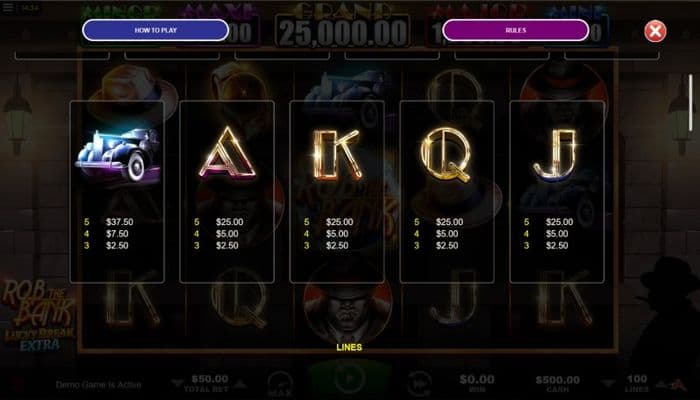Open the hamburger menu icon
Screen dimensions: 700x400
(x=8, y=8)
